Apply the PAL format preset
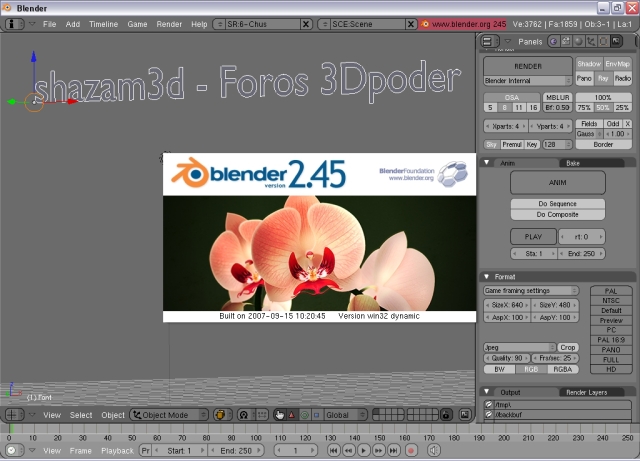The width and height of the screenshot is (640, 461). coord(611,291)
